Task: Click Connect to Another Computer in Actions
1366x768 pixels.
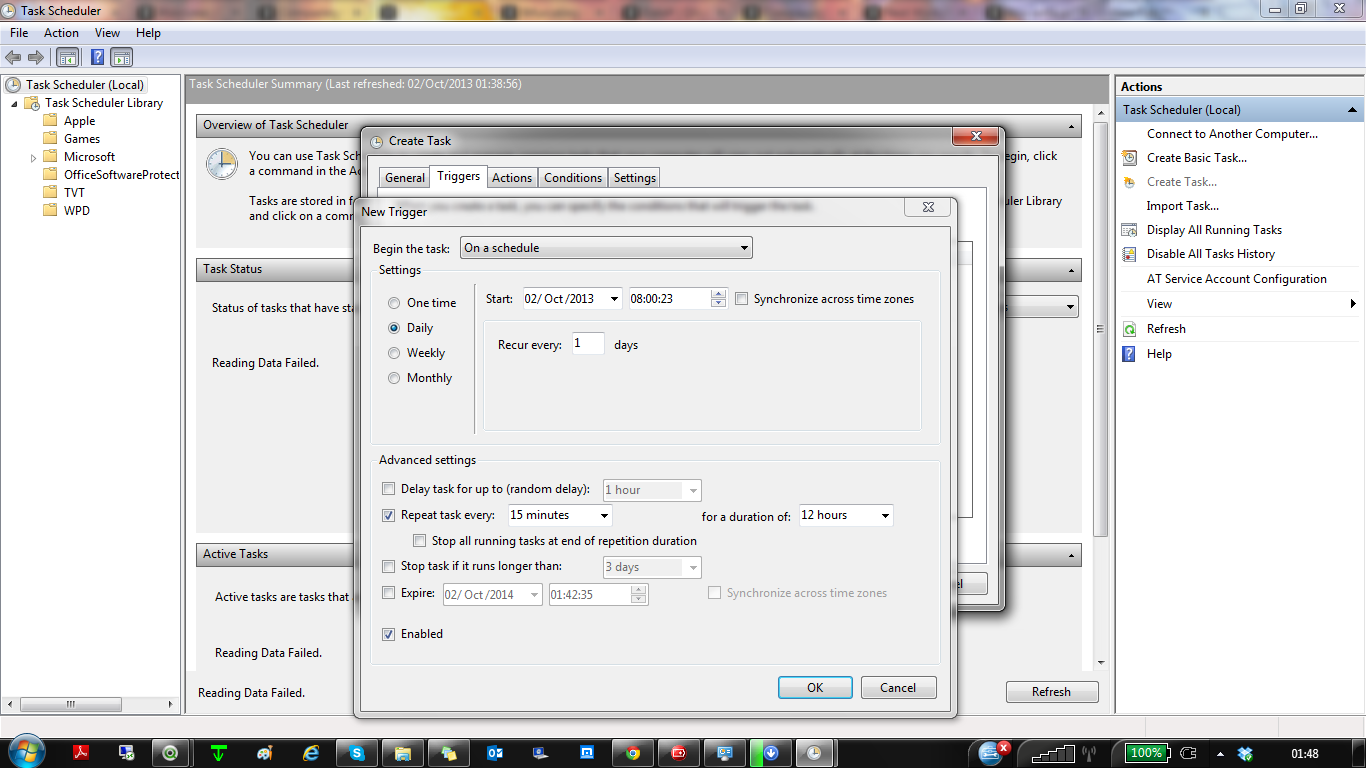Action: [x=1232, y=134]
